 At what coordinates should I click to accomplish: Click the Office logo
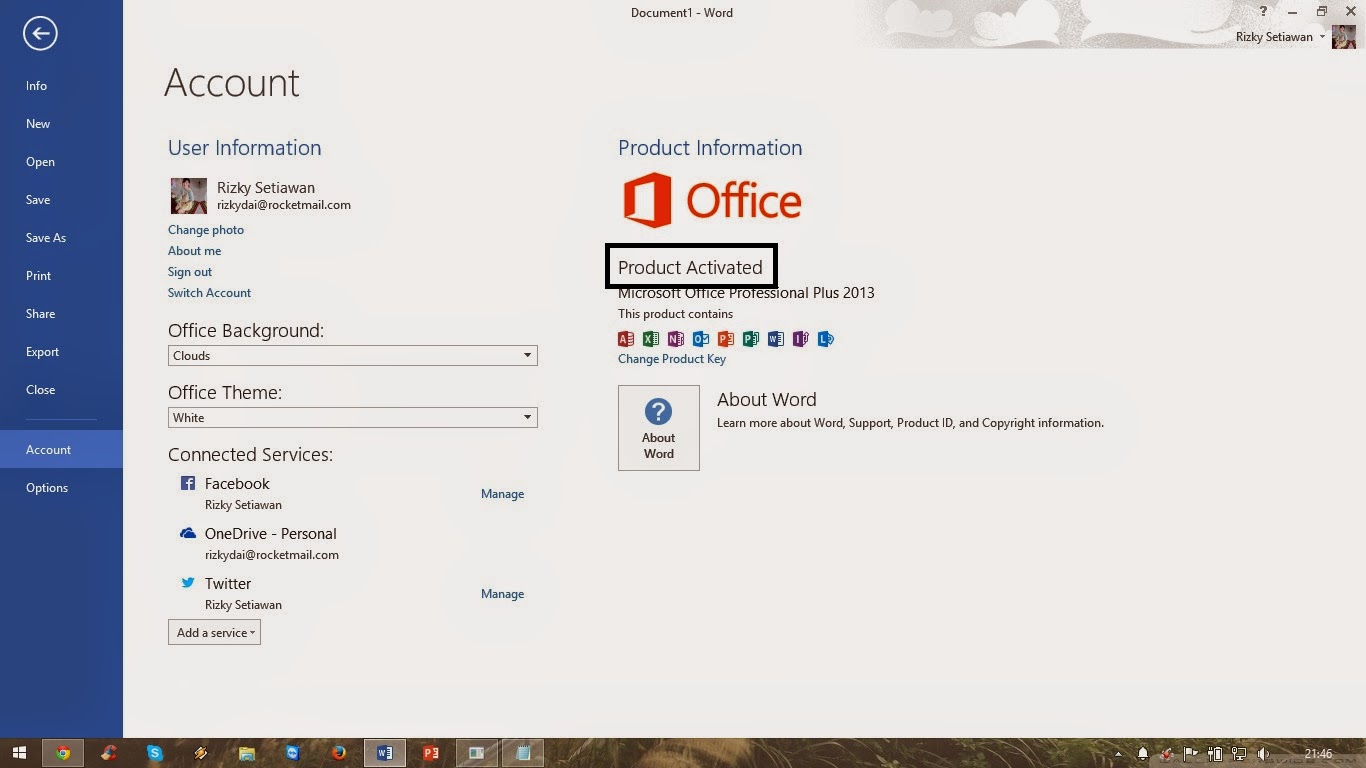tap(712, 200)
